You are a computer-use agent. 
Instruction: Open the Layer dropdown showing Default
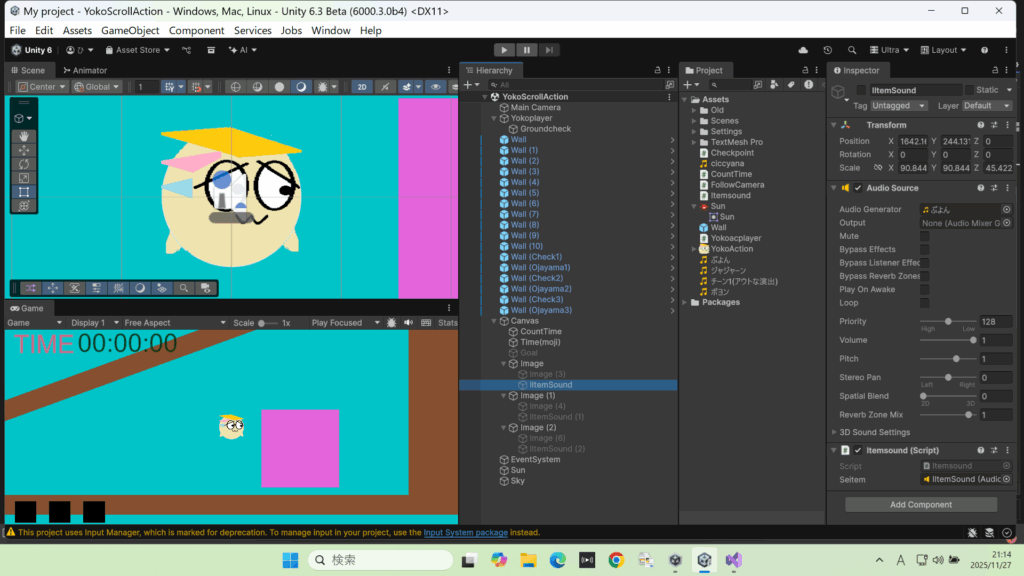(x=985, y=106)
